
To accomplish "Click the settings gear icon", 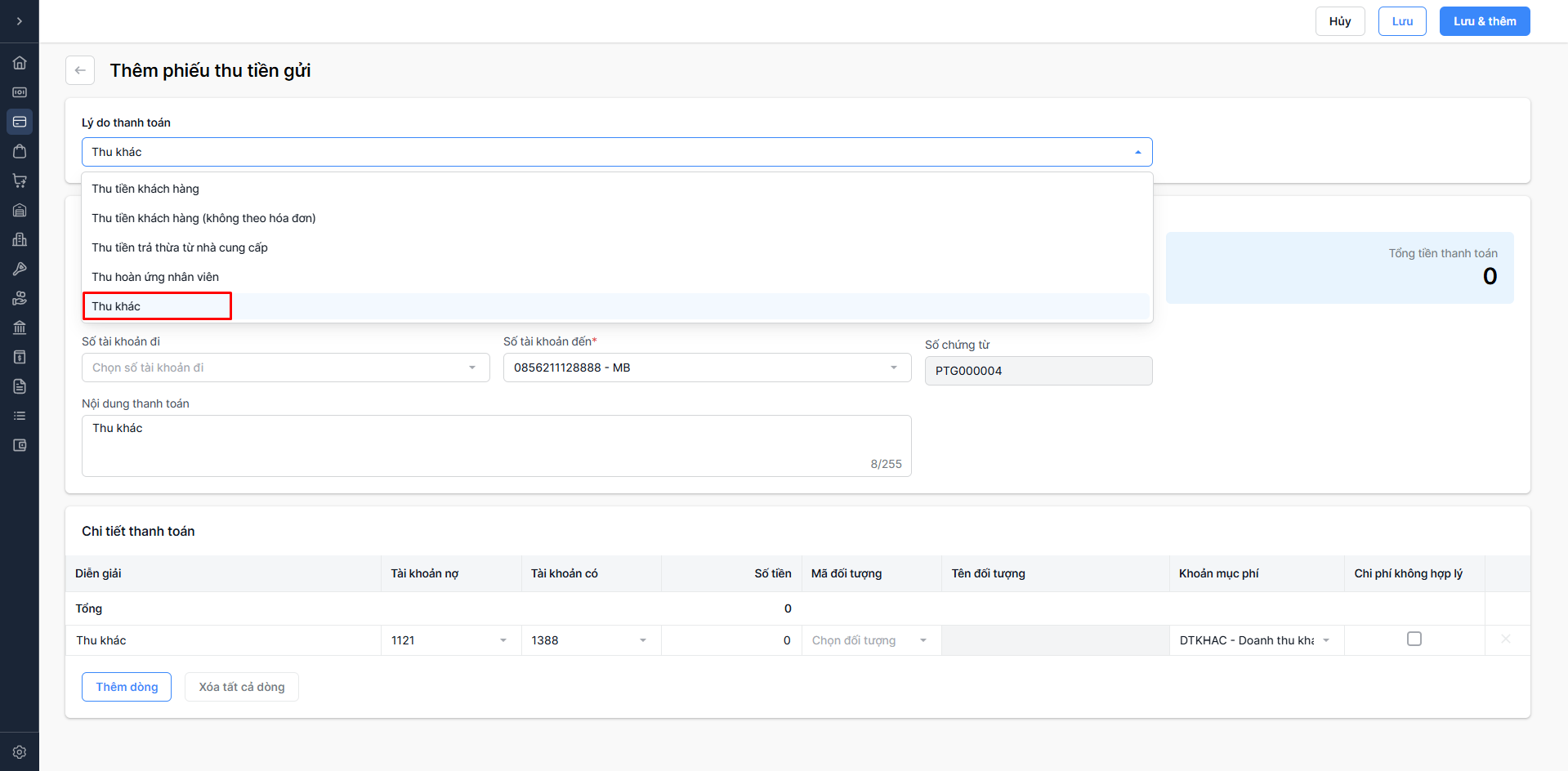I will click(20, 752).
